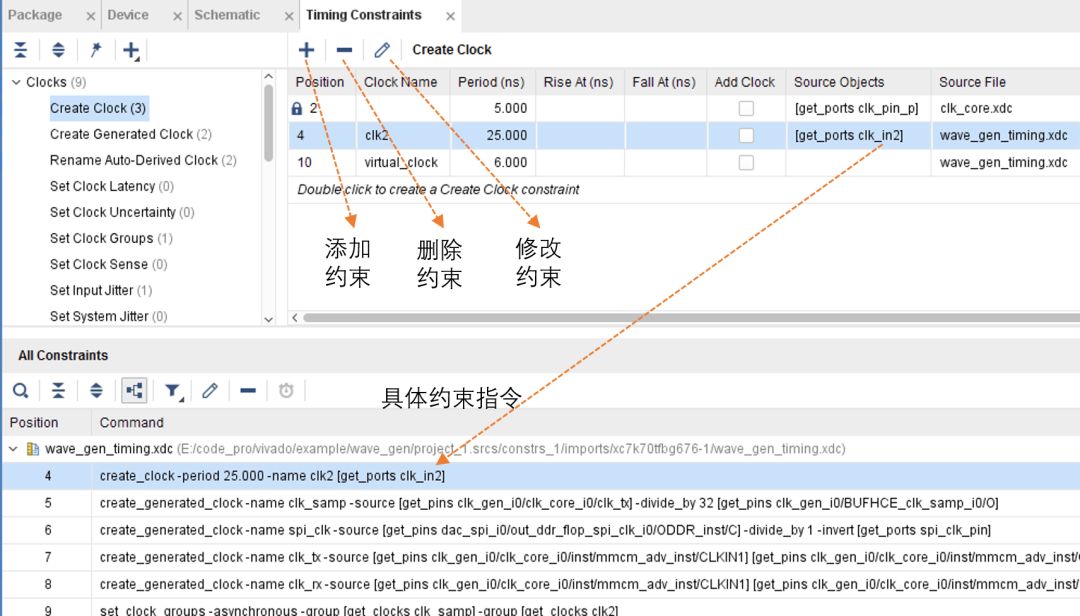Click the 5.000 period cell

[x=492, y=109]
